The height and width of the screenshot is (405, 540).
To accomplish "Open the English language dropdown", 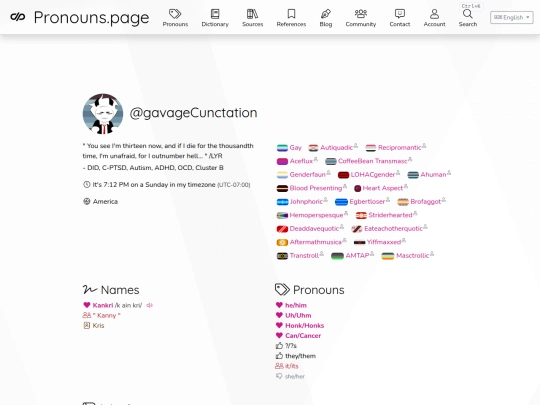I will click(x=512, y=17).
